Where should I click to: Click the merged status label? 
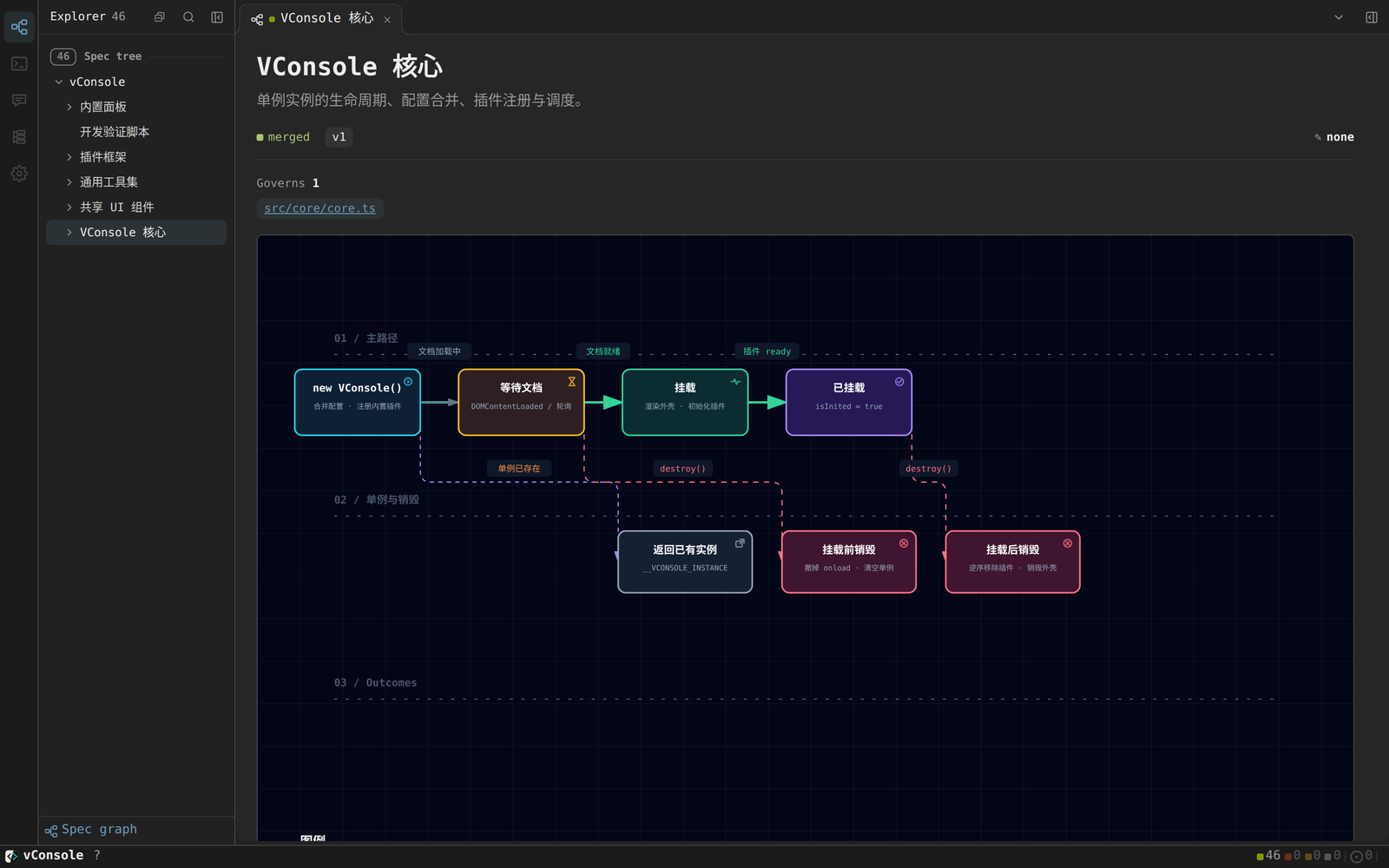pyautogui.click(x=283, y=137)
